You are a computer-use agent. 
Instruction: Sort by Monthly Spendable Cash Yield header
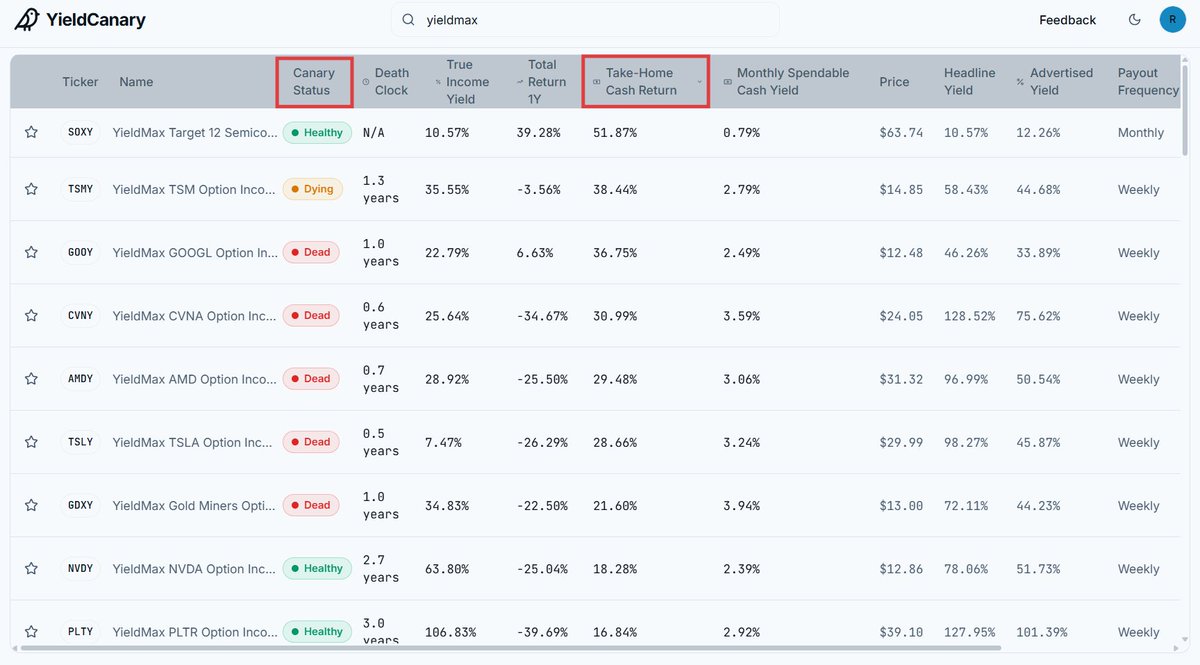tap(793, 82)
